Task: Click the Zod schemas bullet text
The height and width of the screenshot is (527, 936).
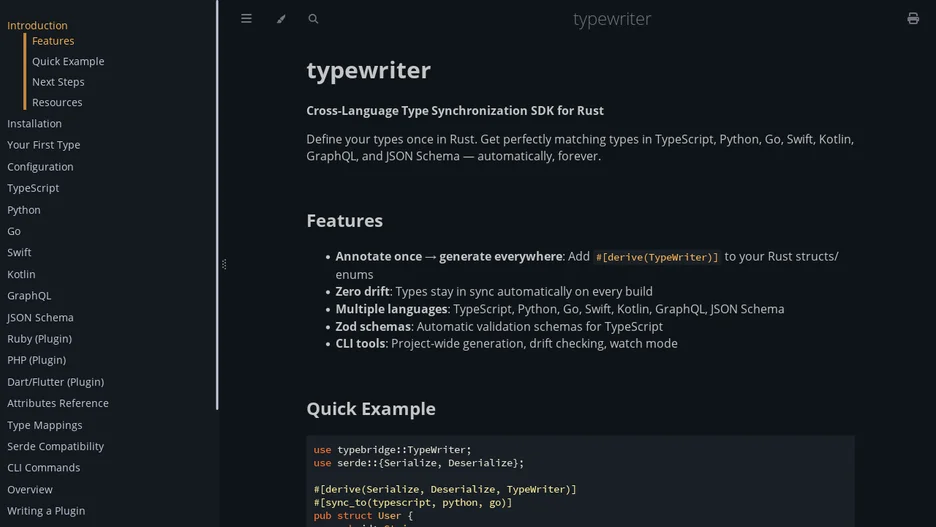Action: click(x=499, y=326)
